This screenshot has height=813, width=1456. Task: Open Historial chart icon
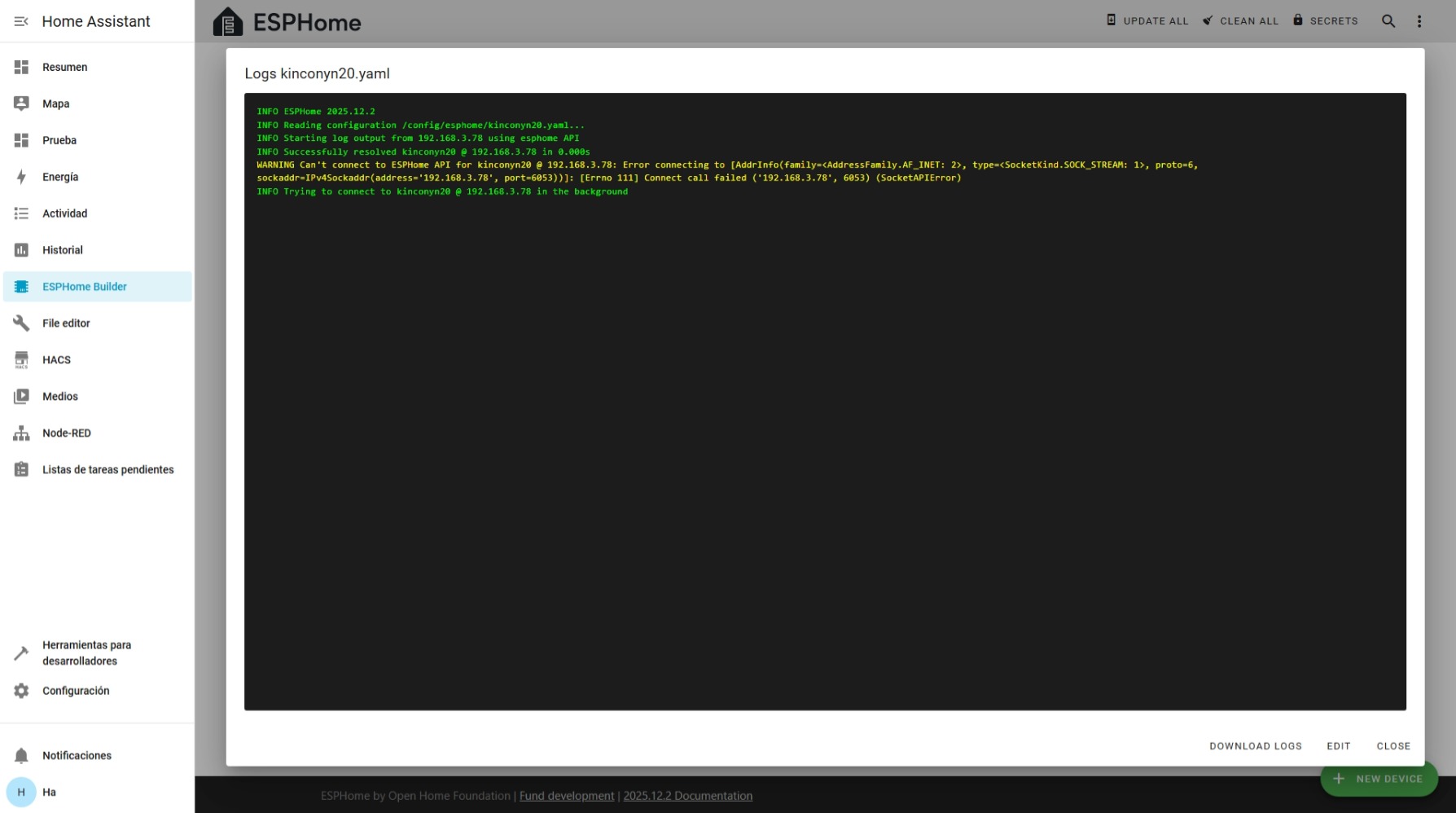(21, 250)
